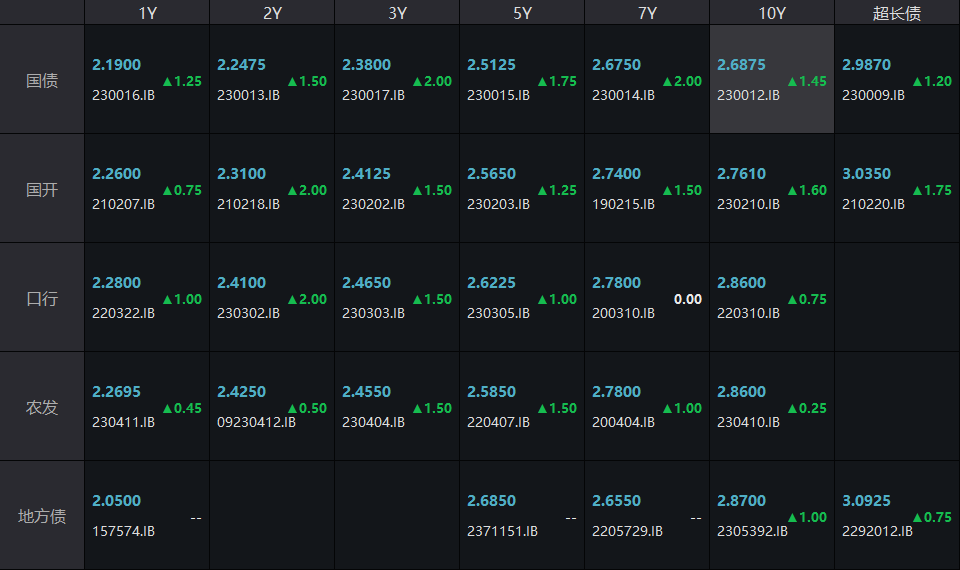Click the 超长债 column header

click(897, 13)
